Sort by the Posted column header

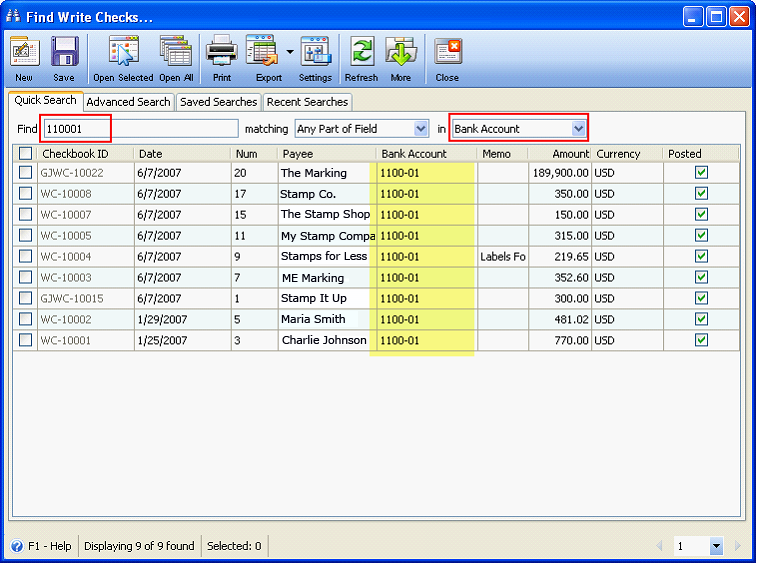click(701, 154)
